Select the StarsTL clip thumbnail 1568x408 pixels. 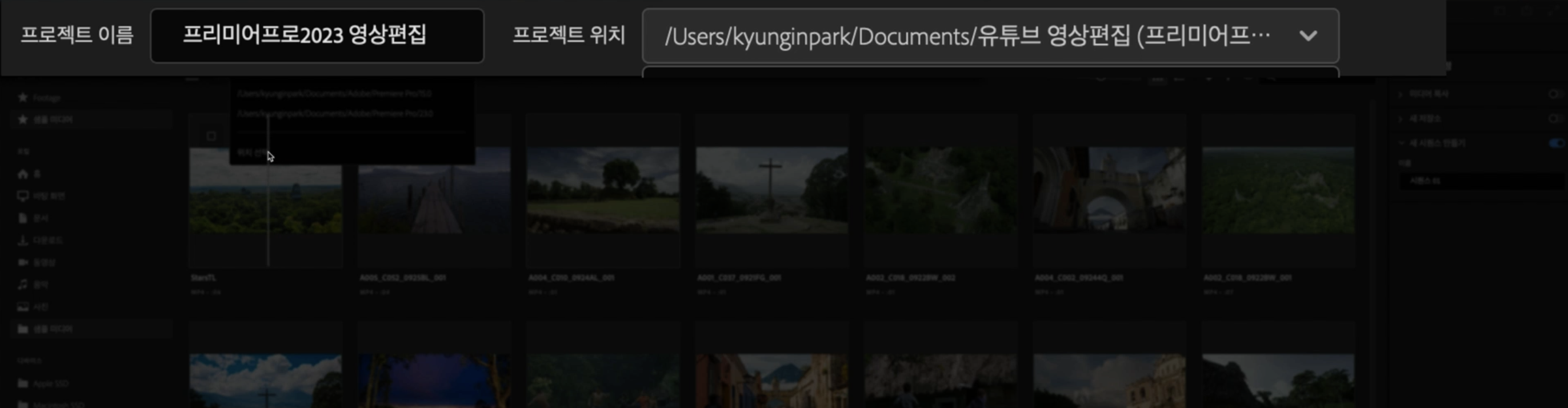(265, 190)
